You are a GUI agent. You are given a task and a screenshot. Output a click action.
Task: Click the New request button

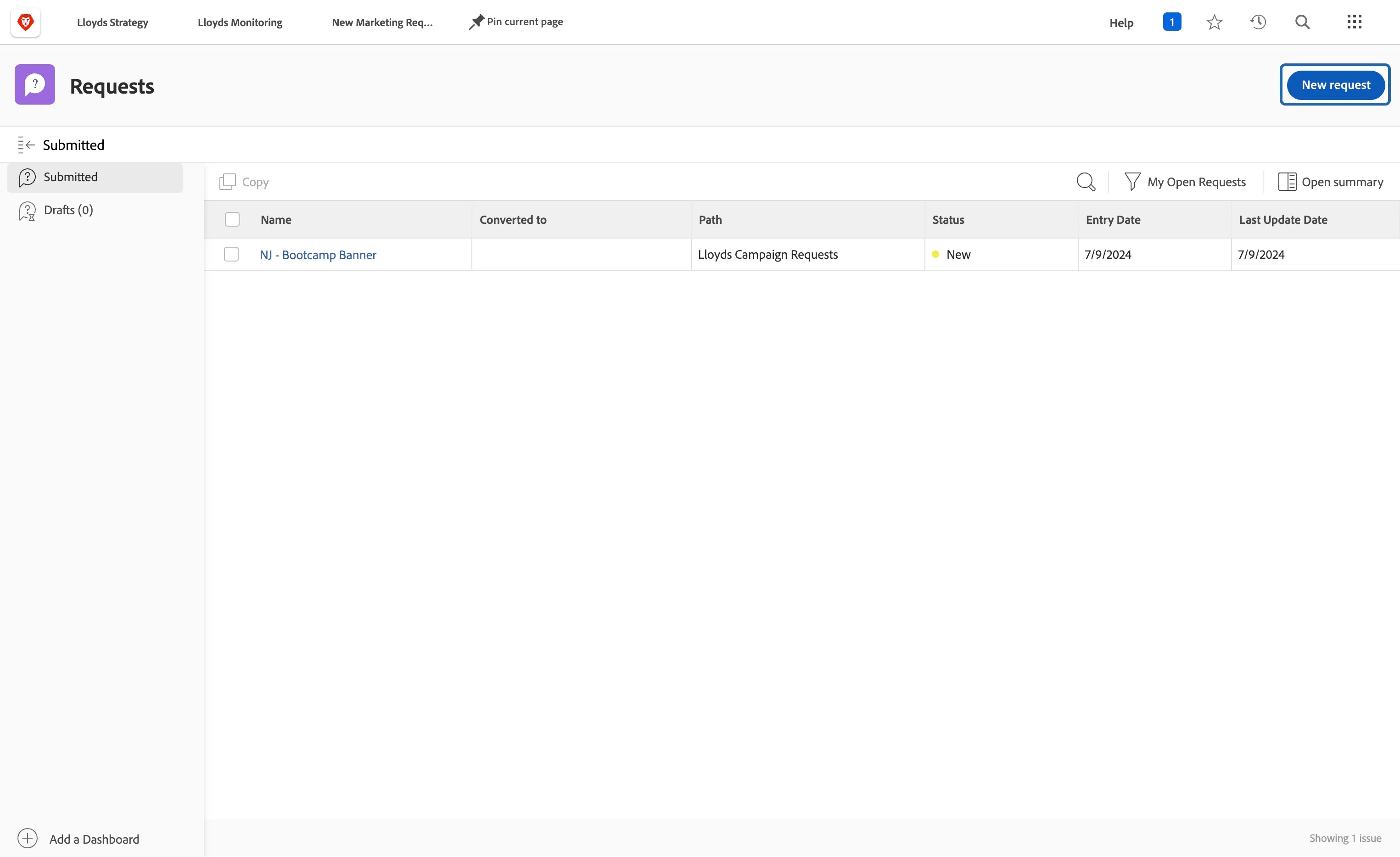(1335, 84)
